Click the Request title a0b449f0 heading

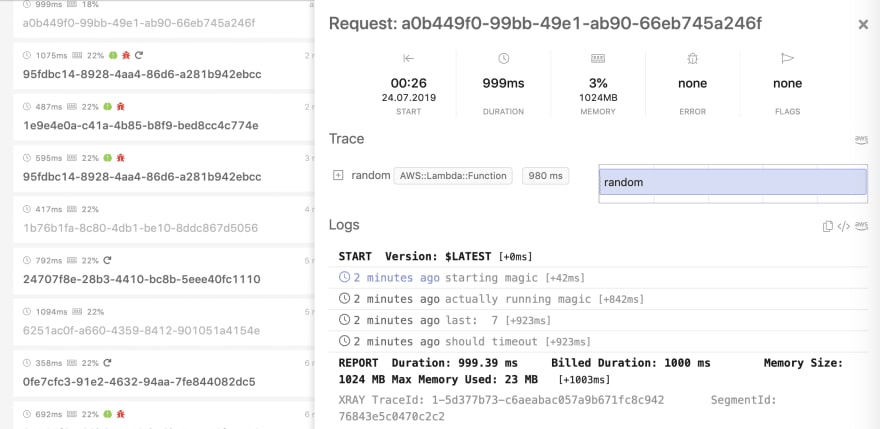(546, 24)
